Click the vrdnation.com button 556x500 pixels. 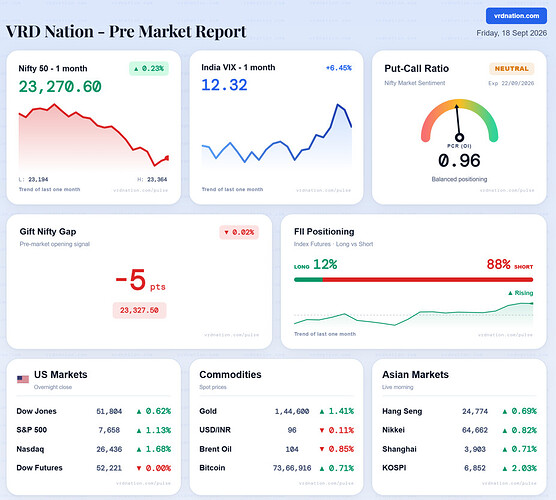click(x=516, y=16)
